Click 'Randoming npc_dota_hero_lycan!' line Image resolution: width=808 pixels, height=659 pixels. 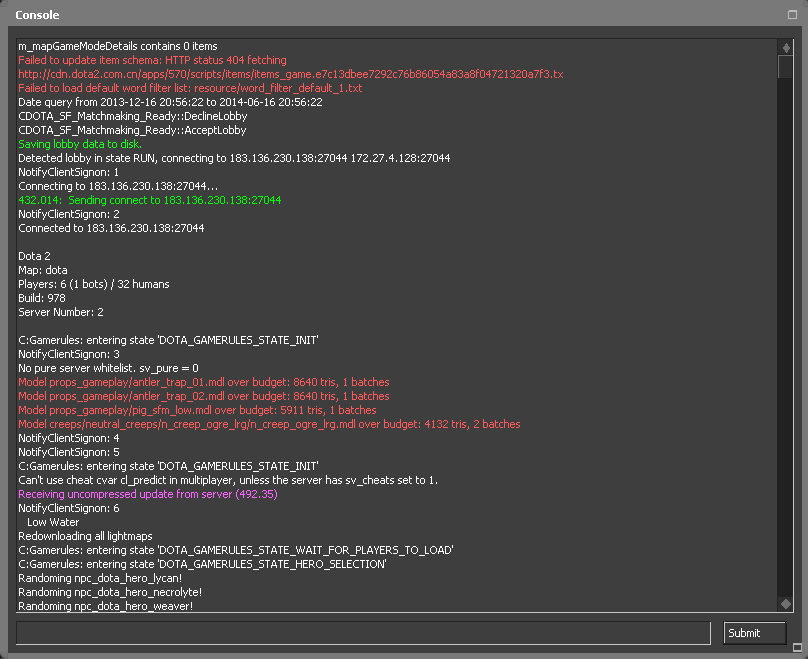100,578
